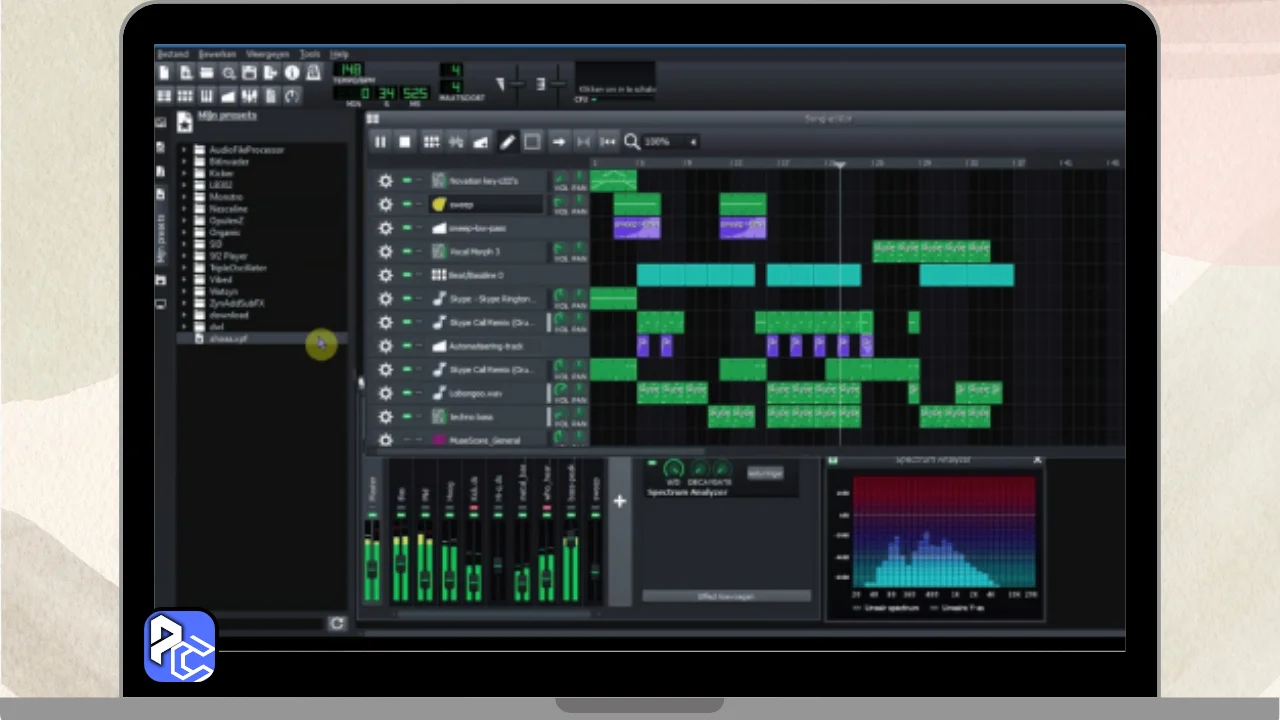The height and width of the screenshot is (720, 1280).
Task: Open the Weergeven menu
Action: pyautogui.click(x=268, y=54)
